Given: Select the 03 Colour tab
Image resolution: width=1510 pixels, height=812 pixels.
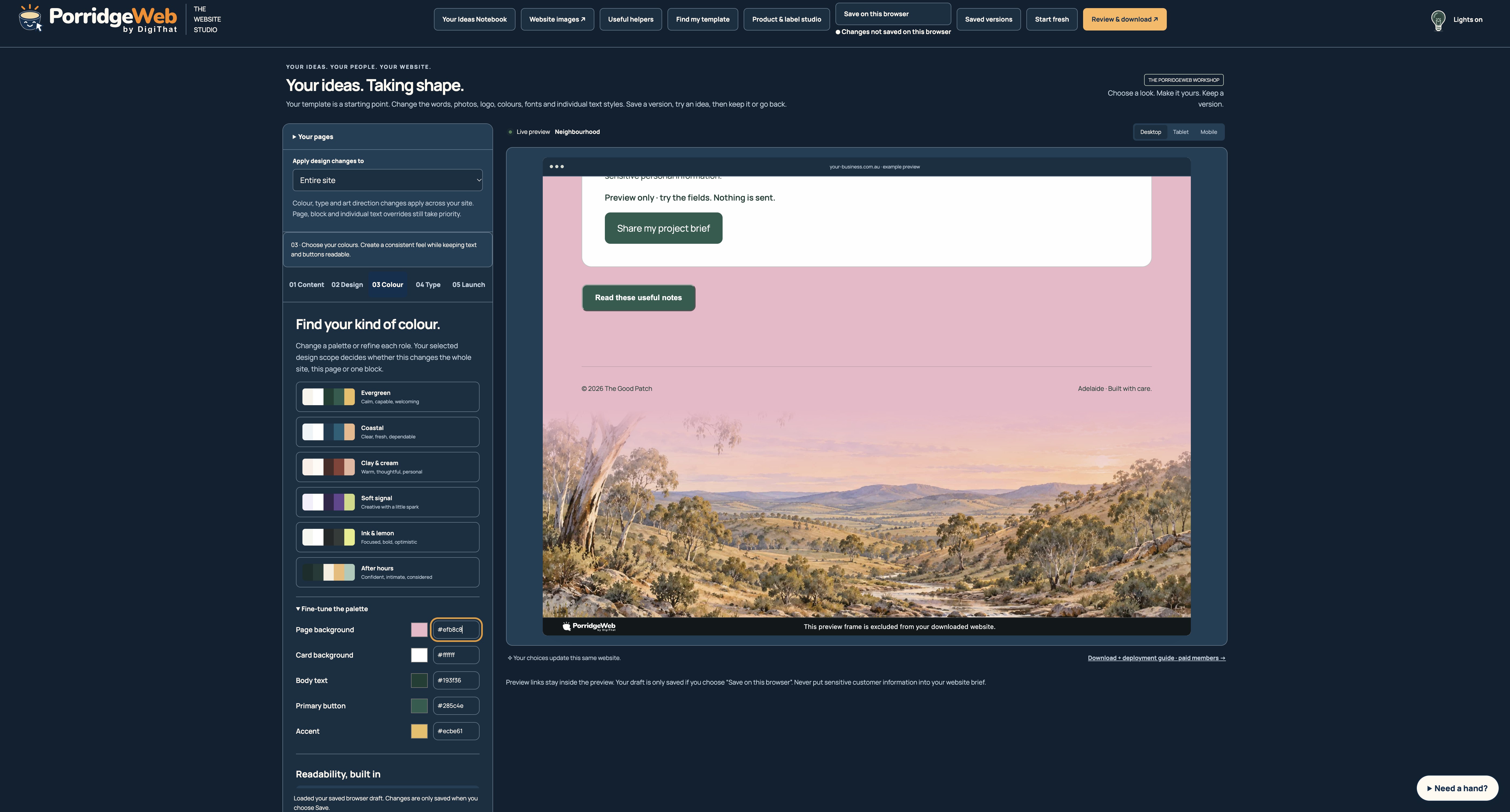Looking at the screenshot, I should tap(387, 285).
